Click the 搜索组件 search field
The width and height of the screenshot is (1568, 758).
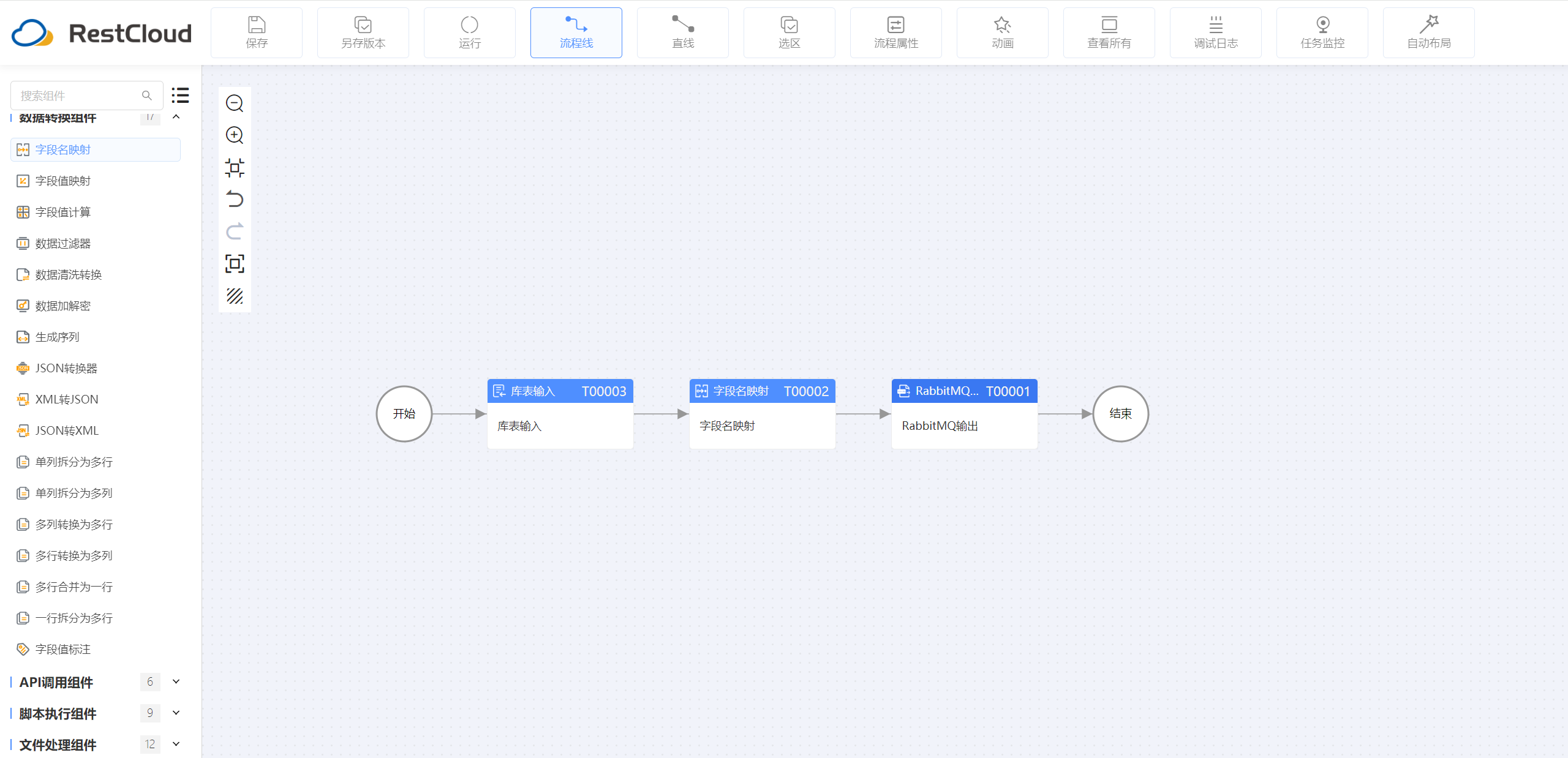click(x=78, y=96)
